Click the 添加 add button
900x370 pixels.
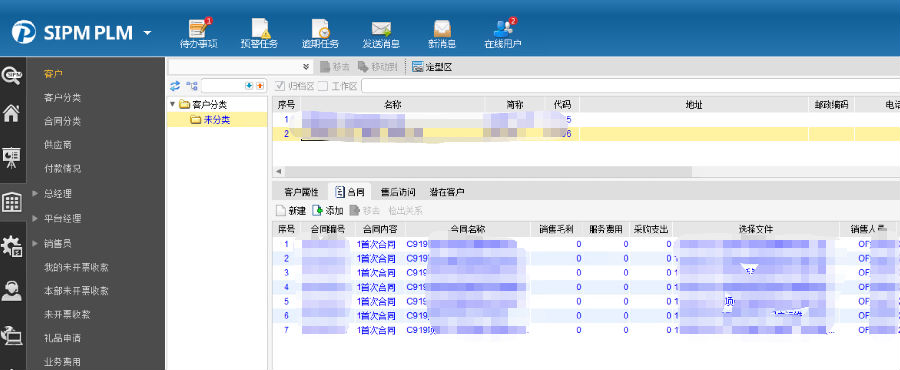pyautogui.click(x=328, y=211)
